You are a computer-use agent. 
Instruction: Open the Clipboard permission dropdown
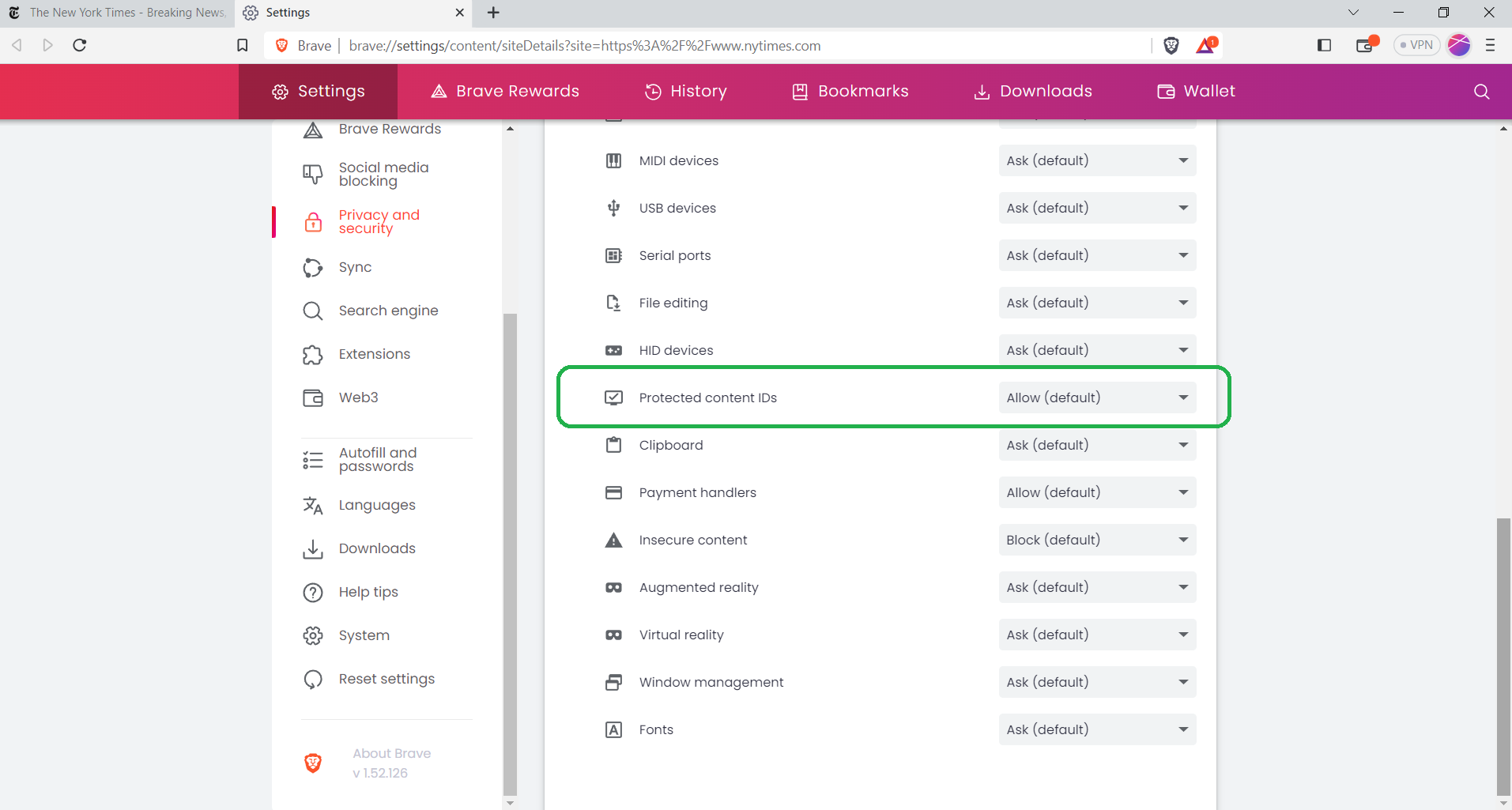[x=1096, y=445]
